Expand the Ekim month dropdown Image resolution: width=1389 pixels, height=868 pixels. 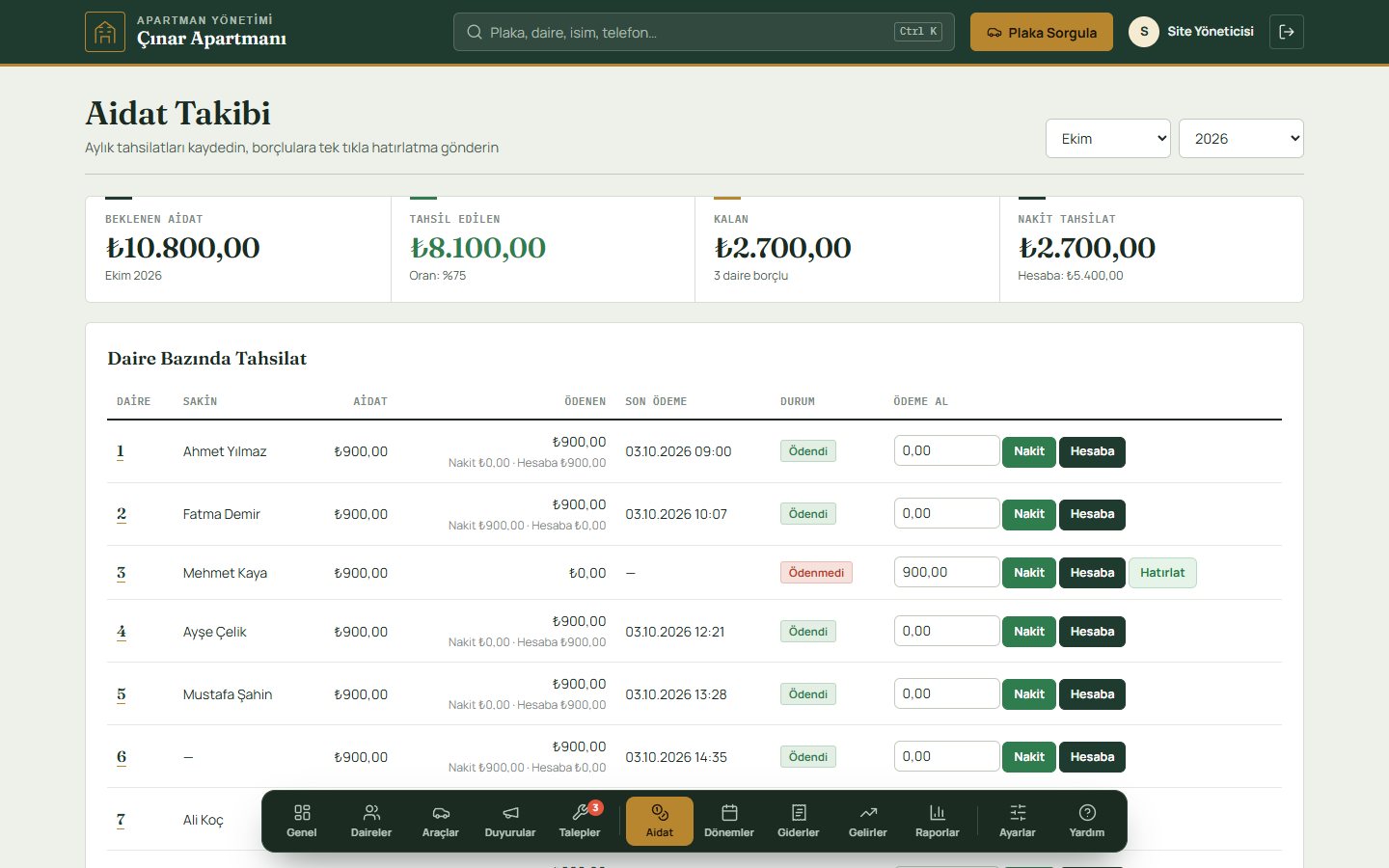tap(1108, 139)
